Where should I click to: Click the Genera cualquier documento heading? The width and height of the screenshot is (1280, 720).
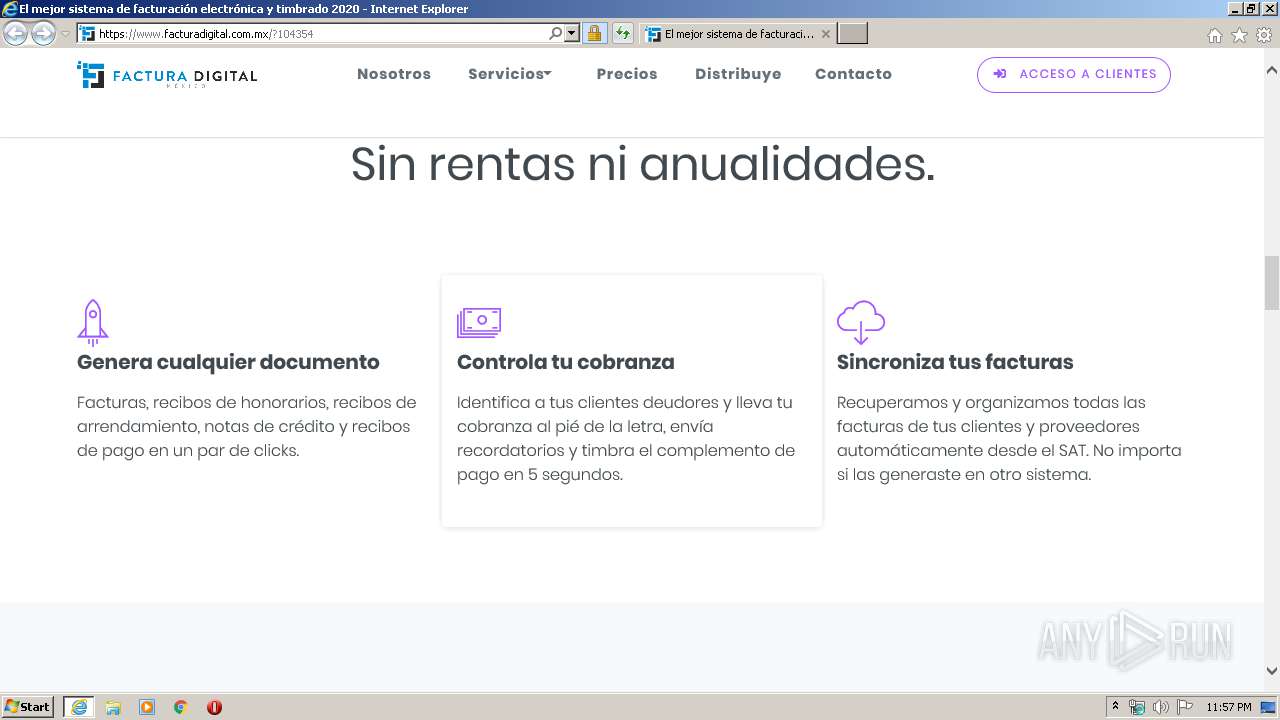[x=228, y=362]
